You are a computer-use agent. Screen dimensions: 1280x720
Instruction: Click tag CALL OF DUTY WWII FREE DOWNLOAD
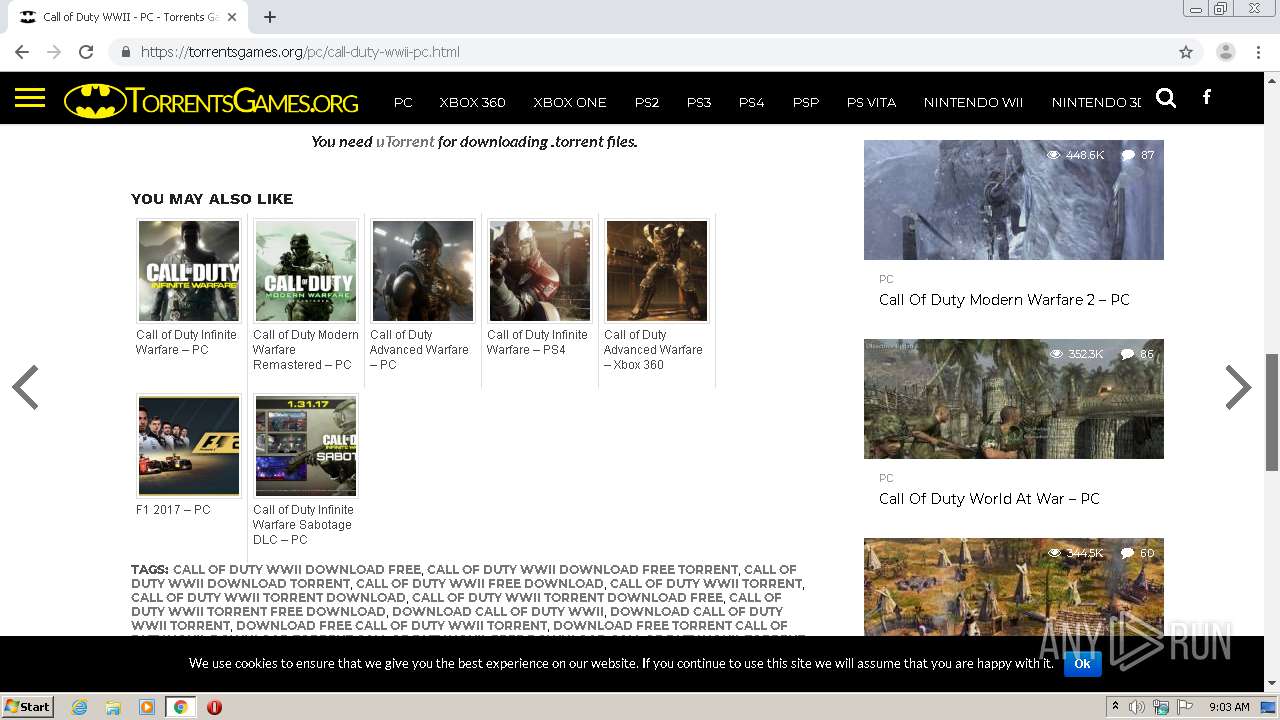[x=479, y=584]
